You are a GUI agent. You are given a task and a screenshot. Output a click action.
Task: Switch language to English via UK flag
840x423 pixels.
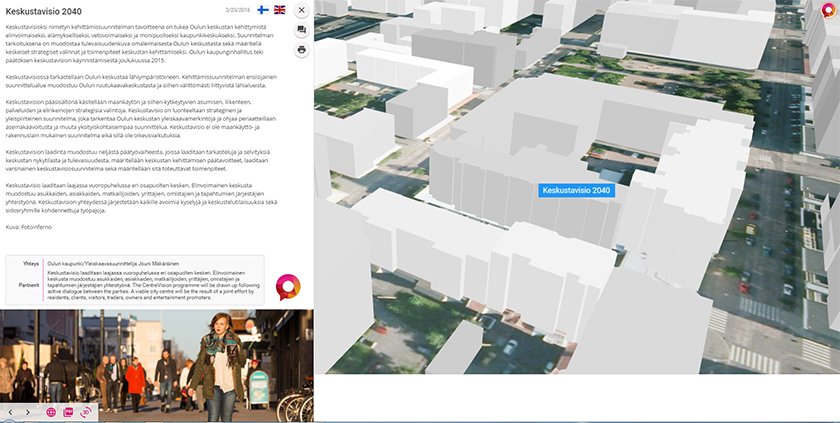click(x=280, y=10)
